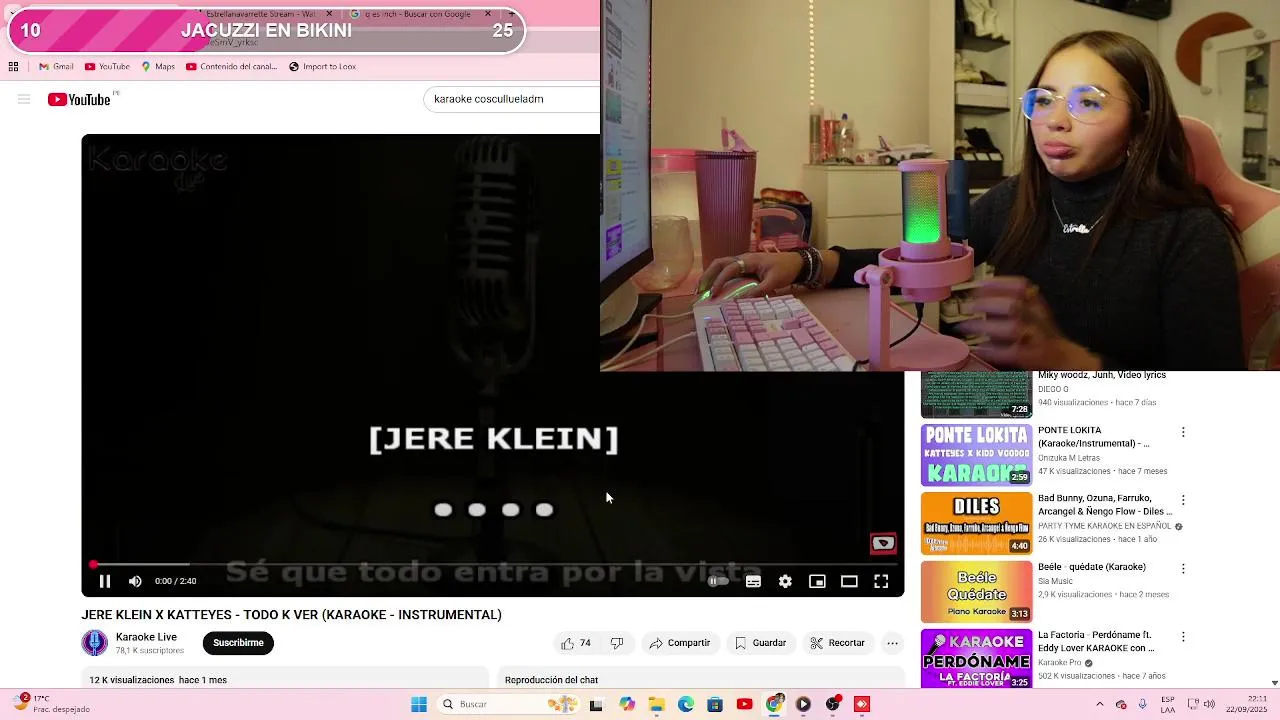Open Copilot from the taskbar
The image size is (1280, 720).
[627, 704]
